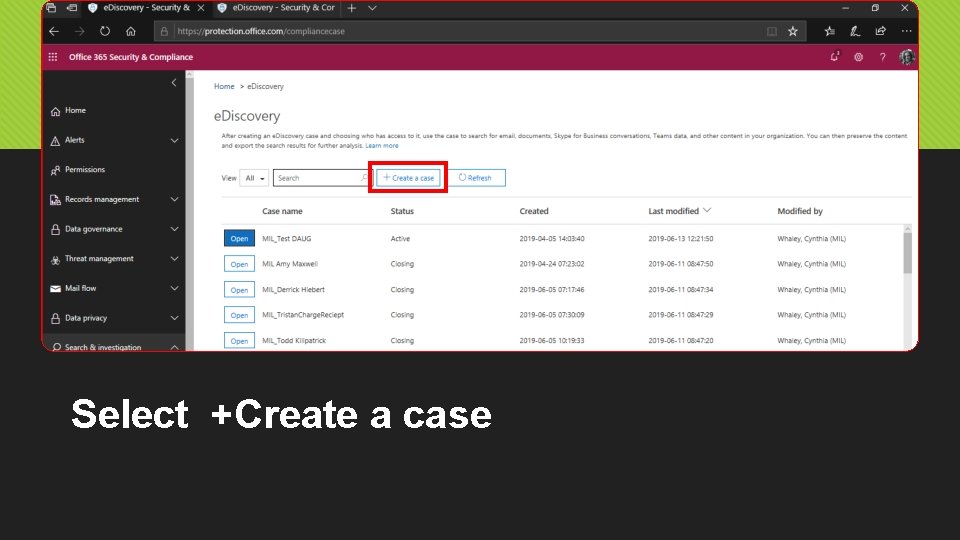Select the Active status cell
The height and width of the screenshot is (540, 960).
coord(400,239)
